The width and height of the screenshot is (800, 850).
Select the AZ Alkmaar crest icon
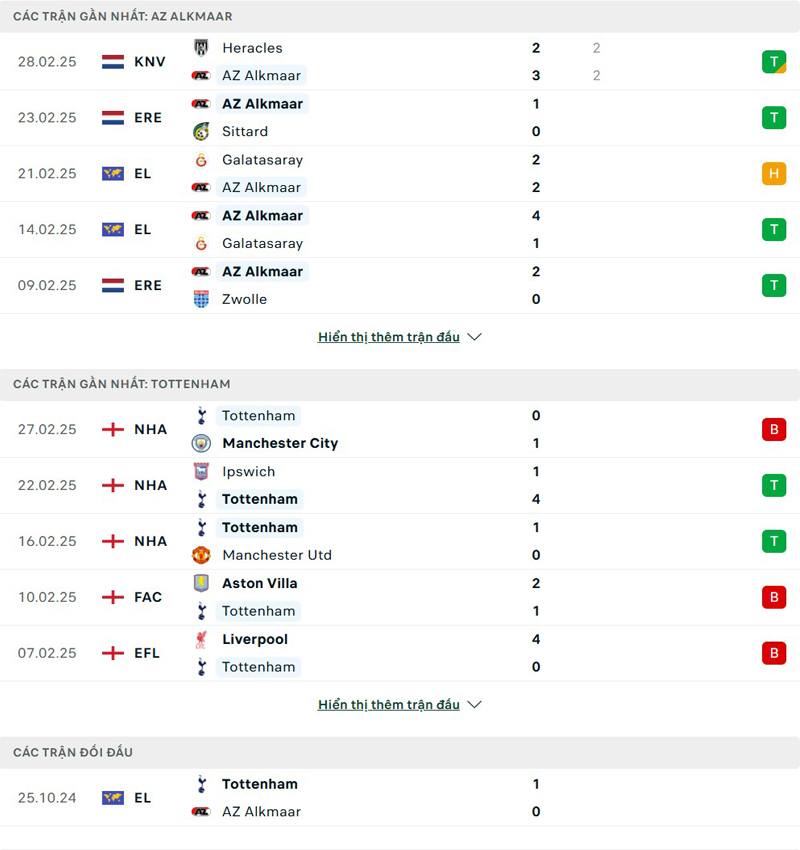[200, 75]
